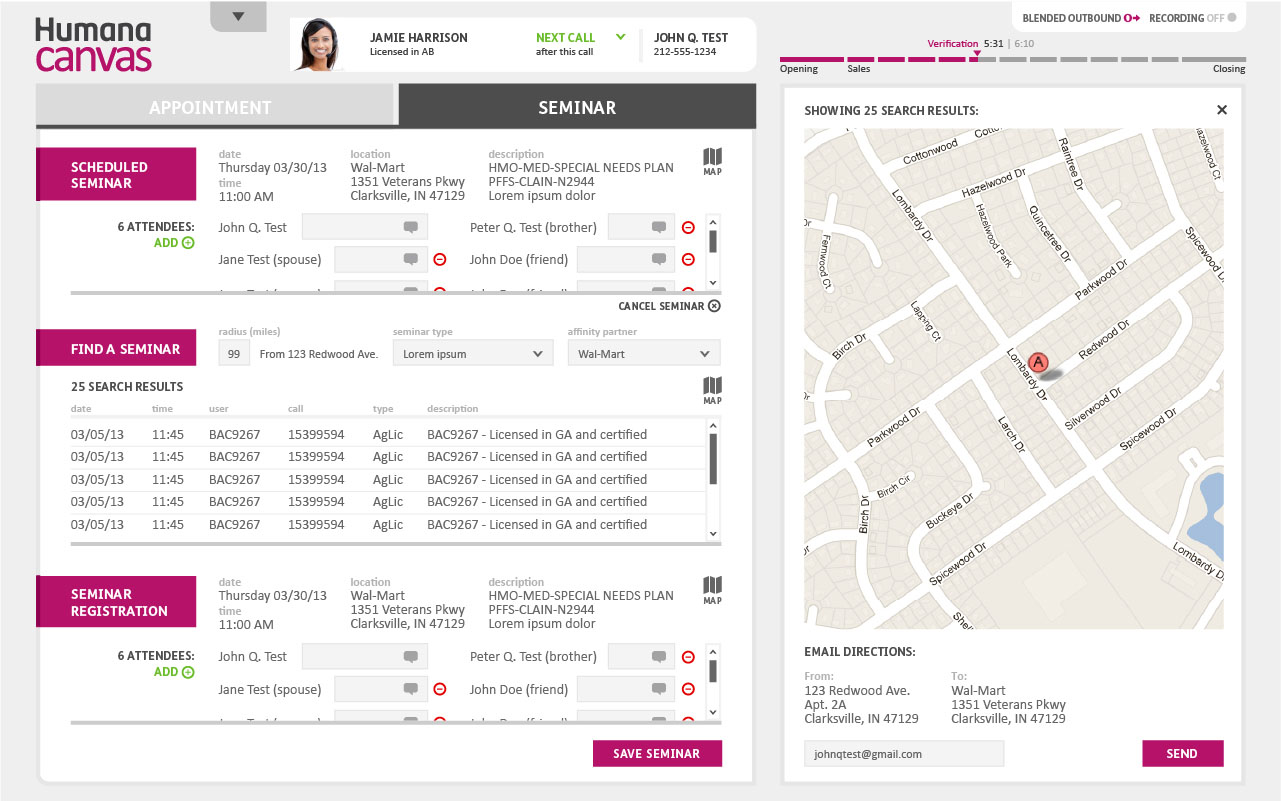This screenshot has width=1281, height=801.
Task: Click the Closing segment of the call progress bar
Action: pos(1214,61)
